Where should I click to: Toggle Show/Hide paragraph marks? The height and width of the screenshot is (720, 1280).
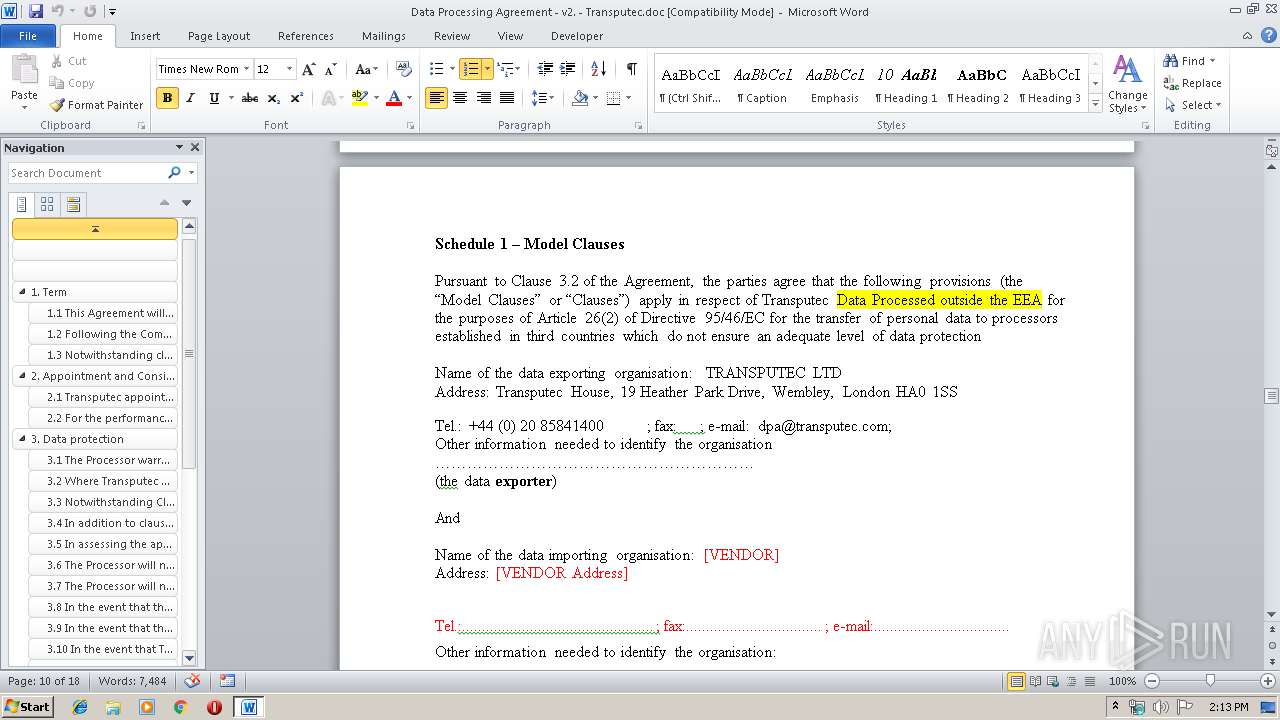click(631, 69)
